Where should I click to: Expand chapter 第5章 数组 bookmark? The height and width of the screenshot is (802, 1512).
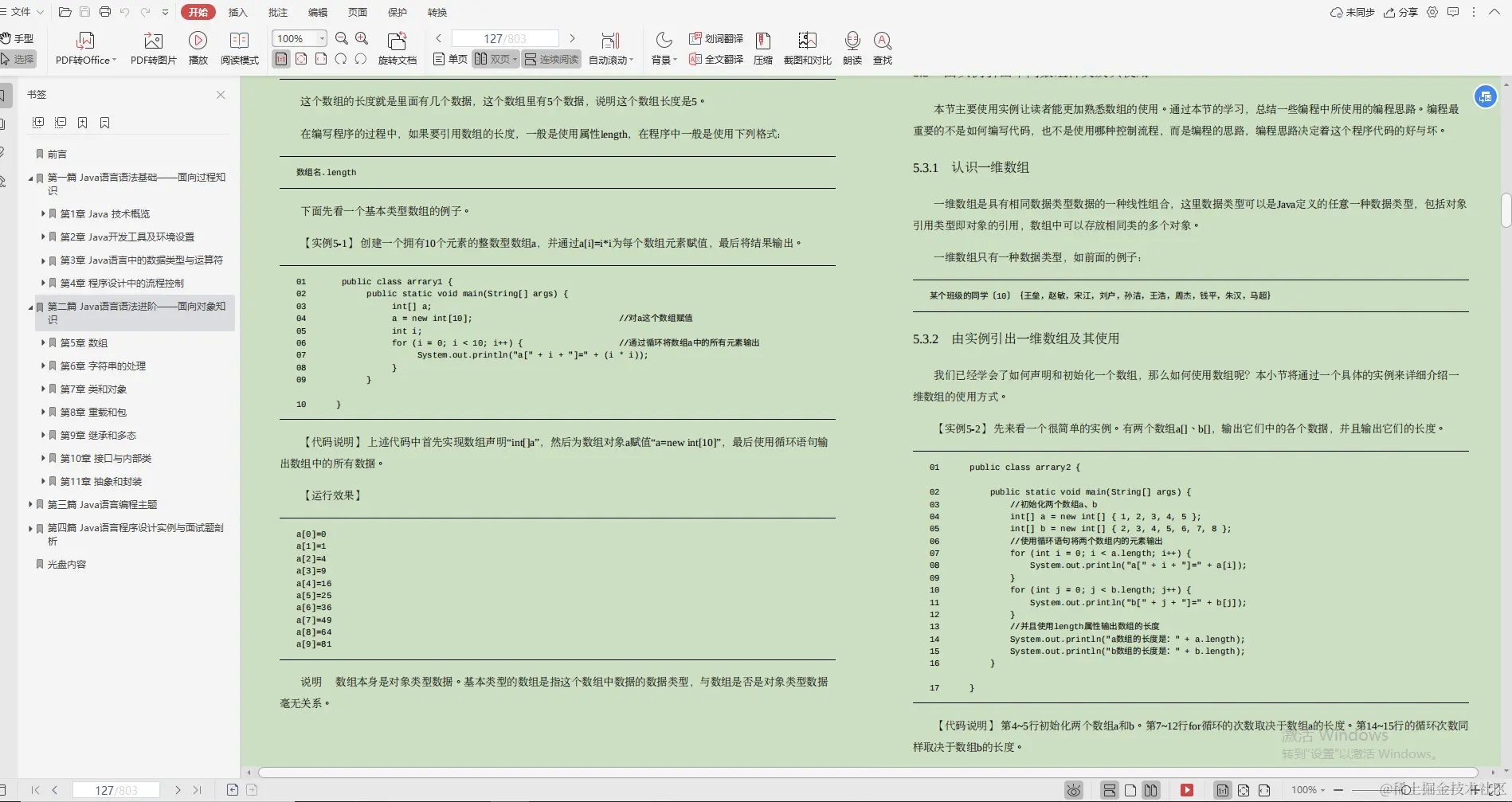click(x=45, y=342)
